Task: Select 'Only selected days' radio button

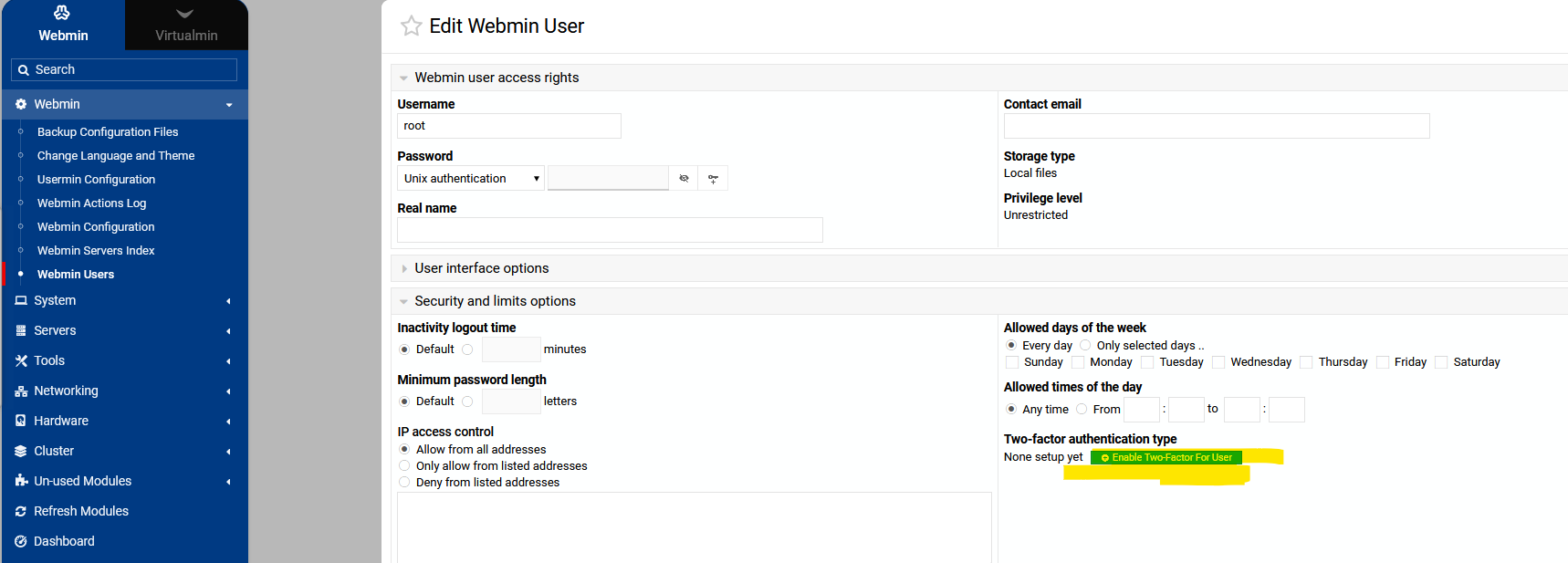Action: tap(1085, 346)
